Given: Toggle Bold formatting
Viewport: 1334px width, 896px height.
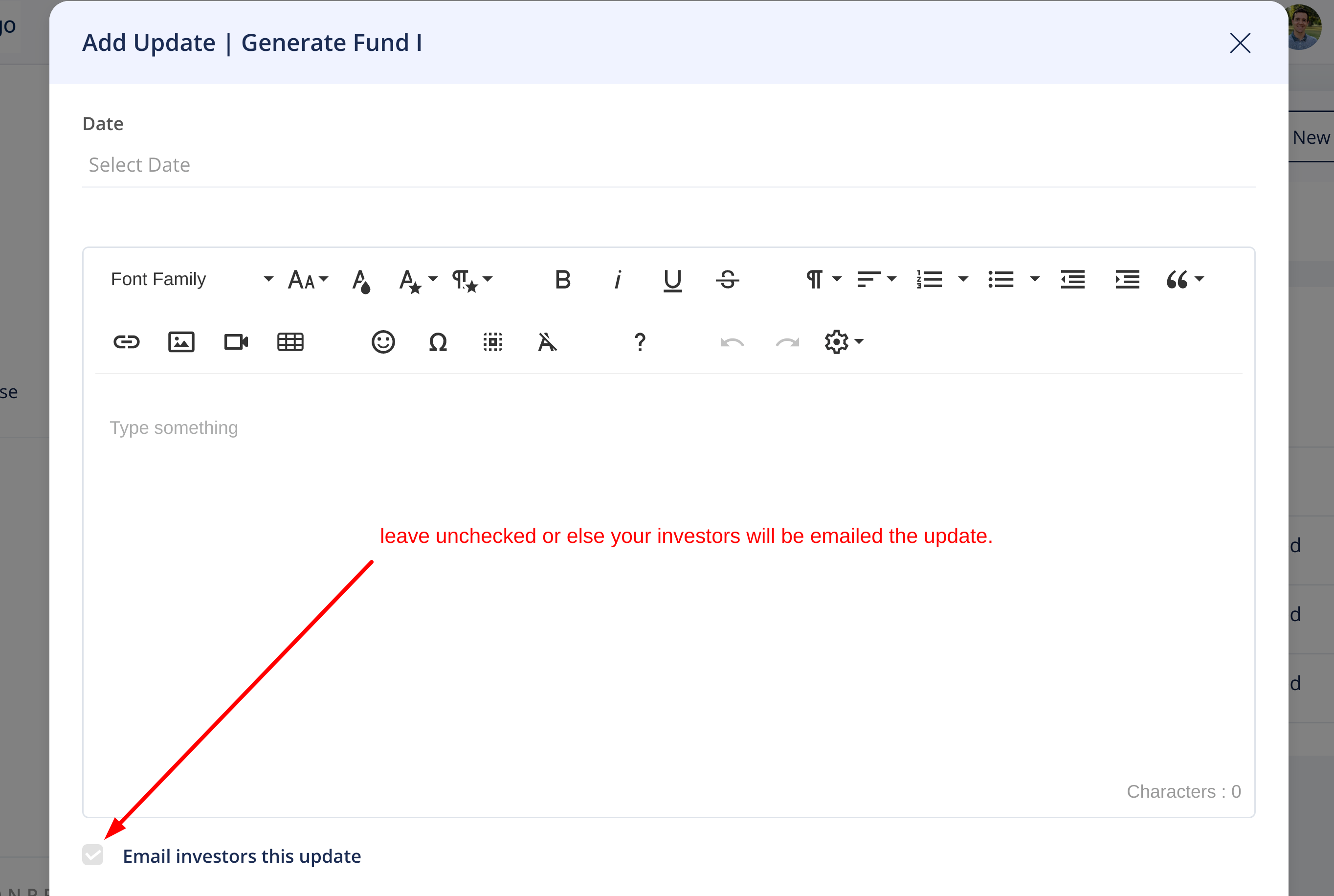Looking at the screenshot, I should point(563,279).
